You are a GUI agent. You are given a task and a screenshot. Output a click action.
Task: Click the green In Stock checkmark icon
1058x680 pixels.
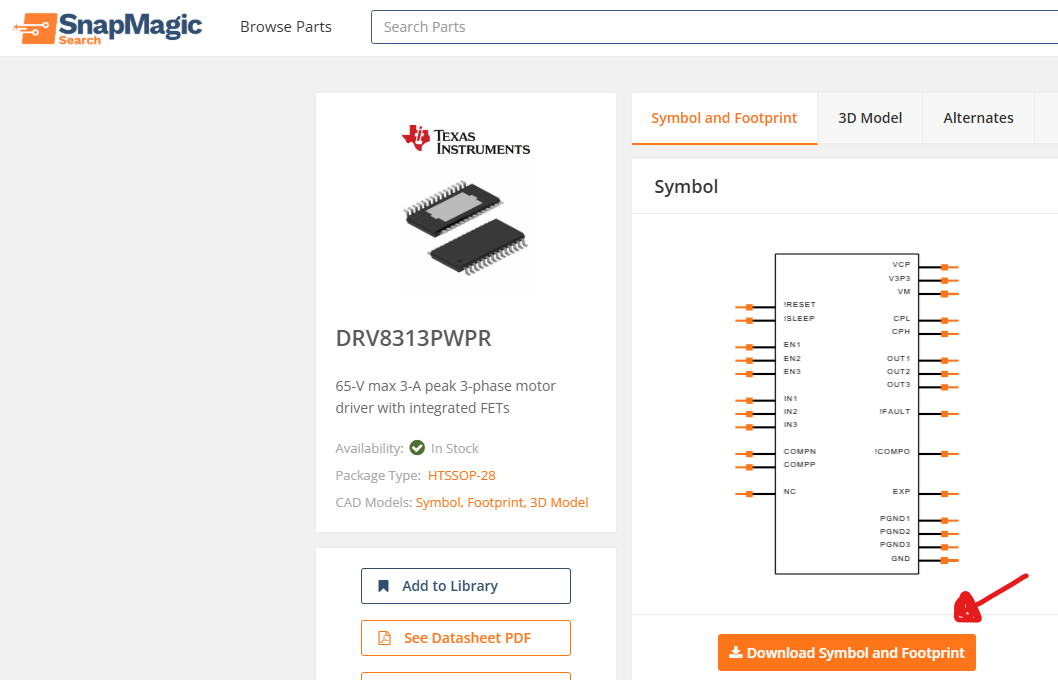click(417, 448)
